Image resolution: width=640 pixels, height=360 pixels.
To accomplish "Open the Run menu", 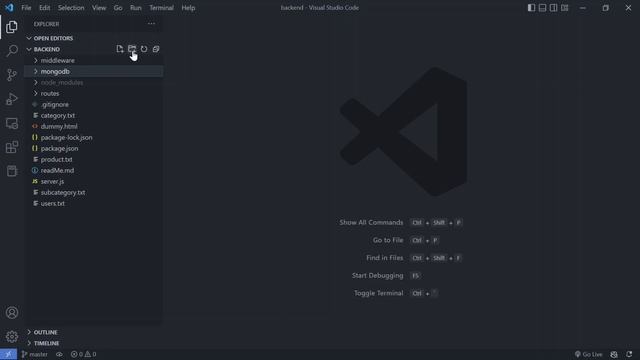I will [x=136, y=8].
